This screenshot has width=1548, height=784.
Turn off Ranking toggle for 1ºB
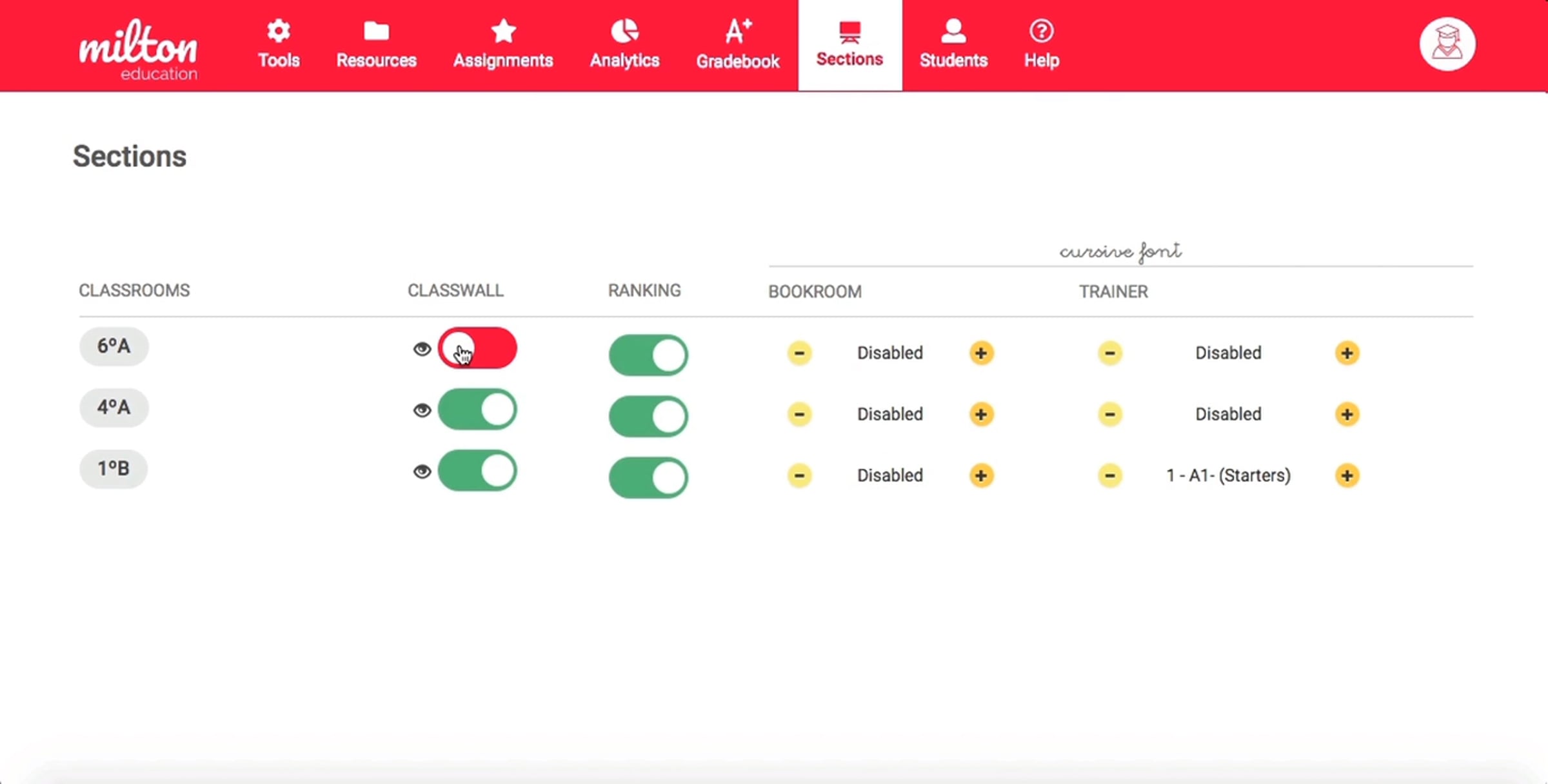[648, 478]
